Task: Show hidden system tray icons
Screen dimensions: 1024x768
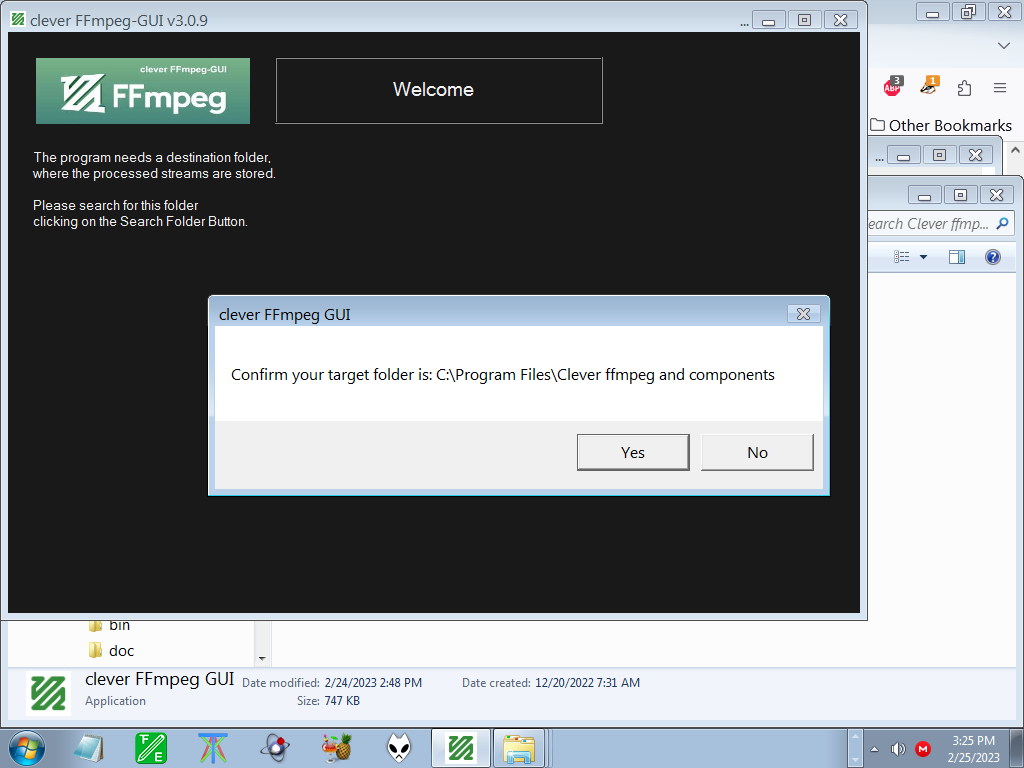Action: 874,749
